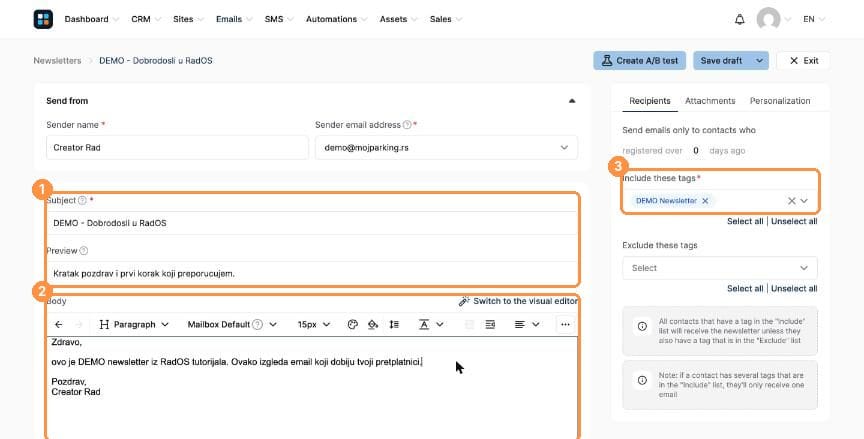The height and width of the screenshot is (439, 864).
Task: Click into the email body text area
Action: [x=312, y=388]
